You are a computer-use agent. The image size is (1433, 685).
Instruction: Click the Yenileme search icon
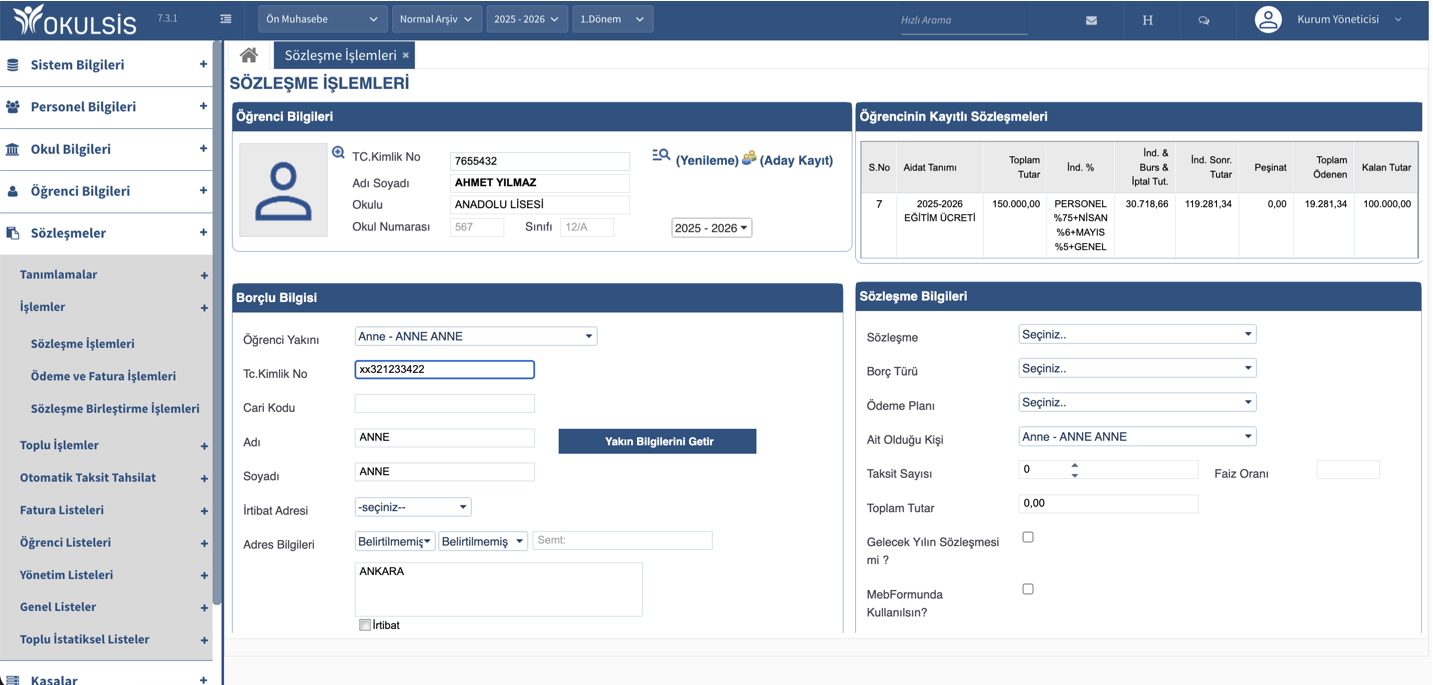[x=661, y=156]
